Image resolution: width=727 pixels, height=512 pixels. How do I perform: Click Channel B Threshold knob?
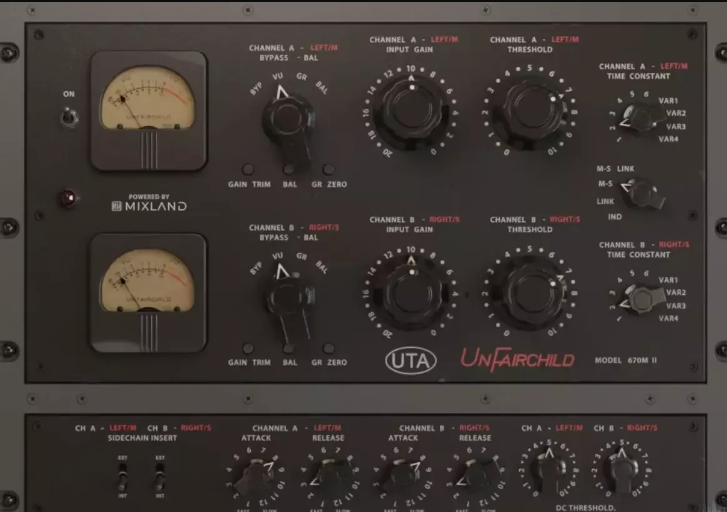pyautogui.click(x=530, y=293)
